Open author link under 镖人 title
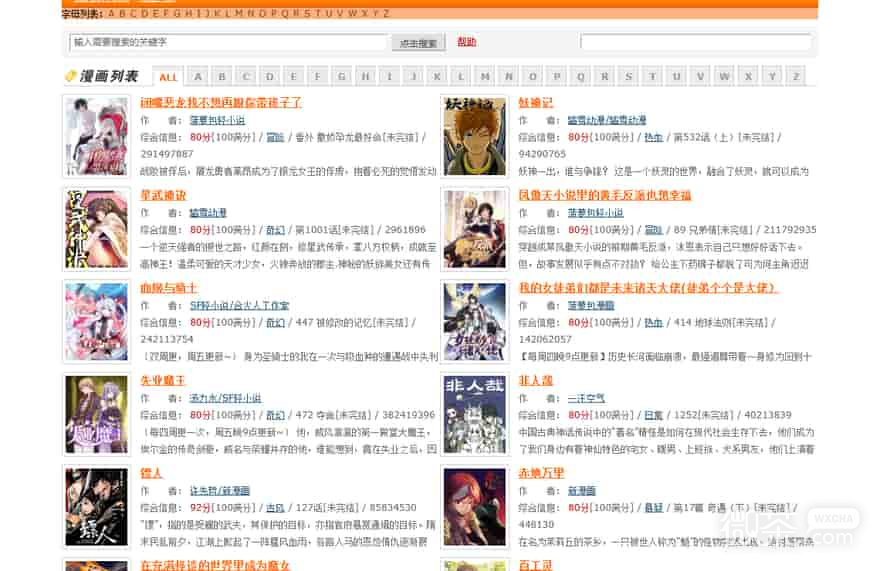 click(219, 491)
